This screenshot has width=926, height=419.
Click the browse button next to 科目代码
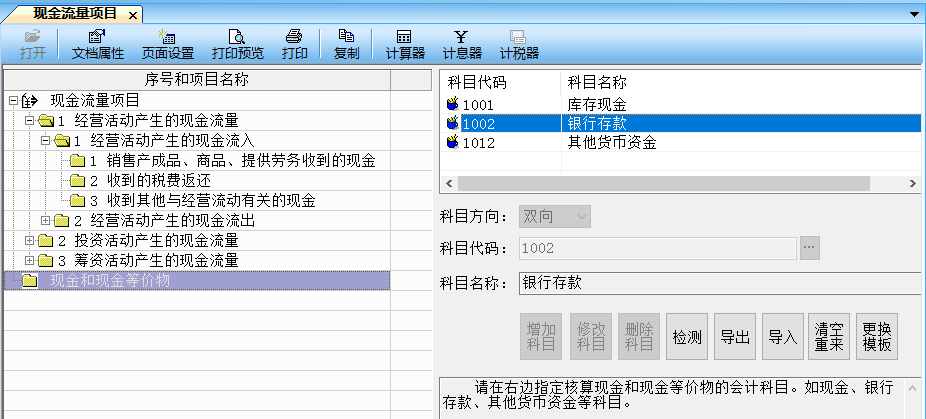coord(810,248)
